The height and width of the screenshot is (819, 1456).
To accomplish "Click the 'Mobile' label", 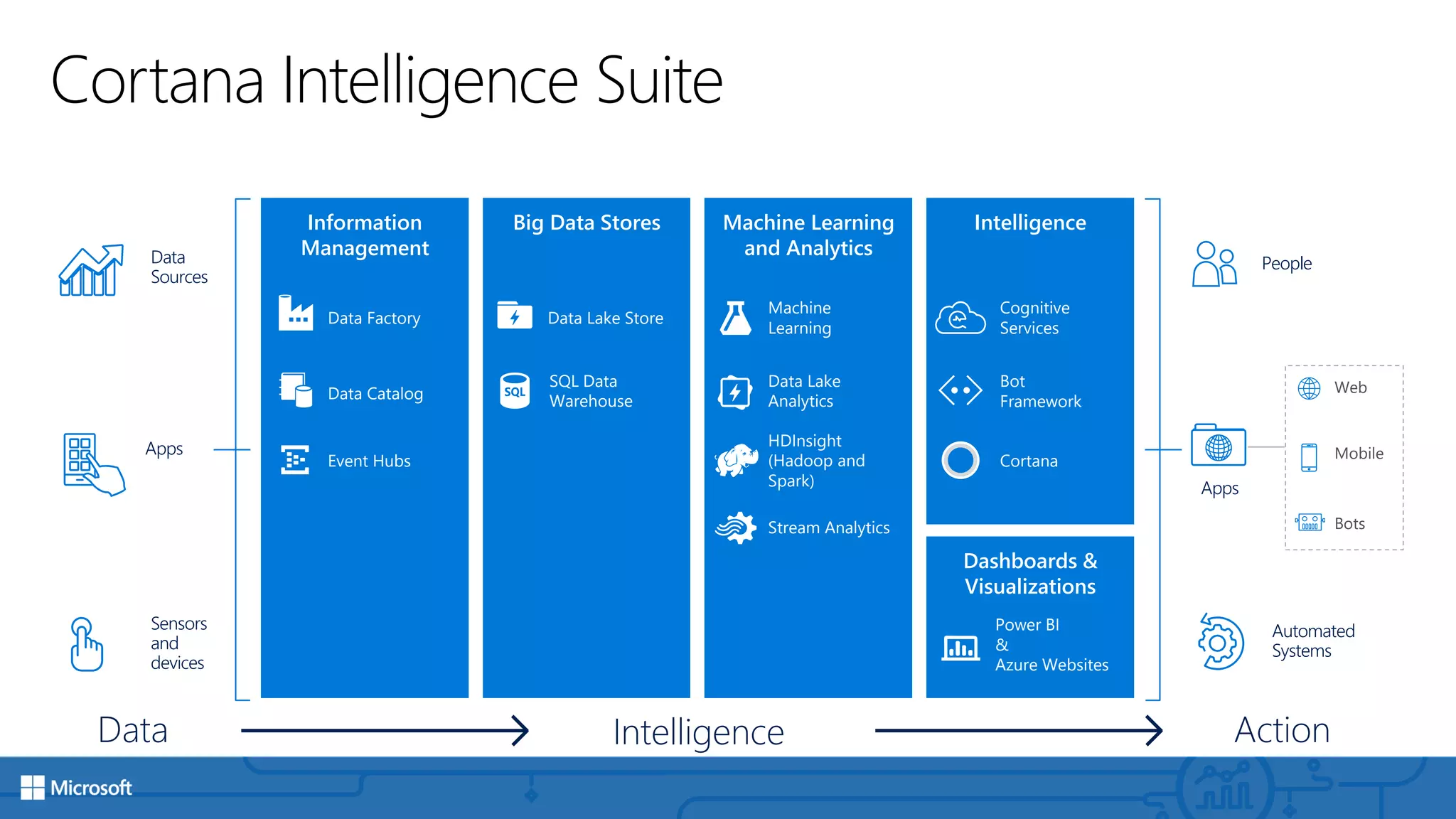I will tap(1359, 453).
